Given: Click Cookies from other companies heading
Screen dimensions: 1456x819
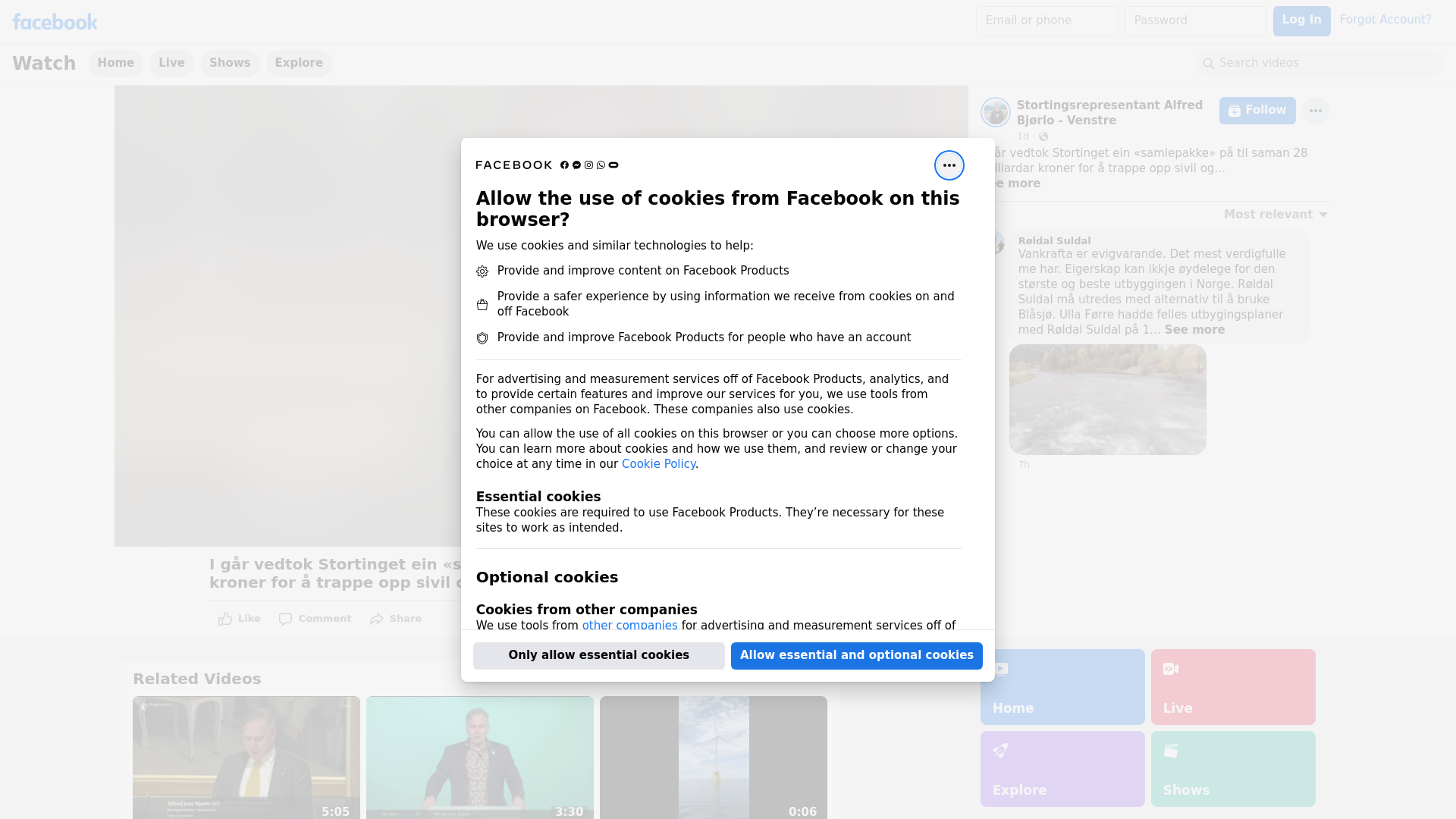Looking at the screenshot, I should point(586,610).
